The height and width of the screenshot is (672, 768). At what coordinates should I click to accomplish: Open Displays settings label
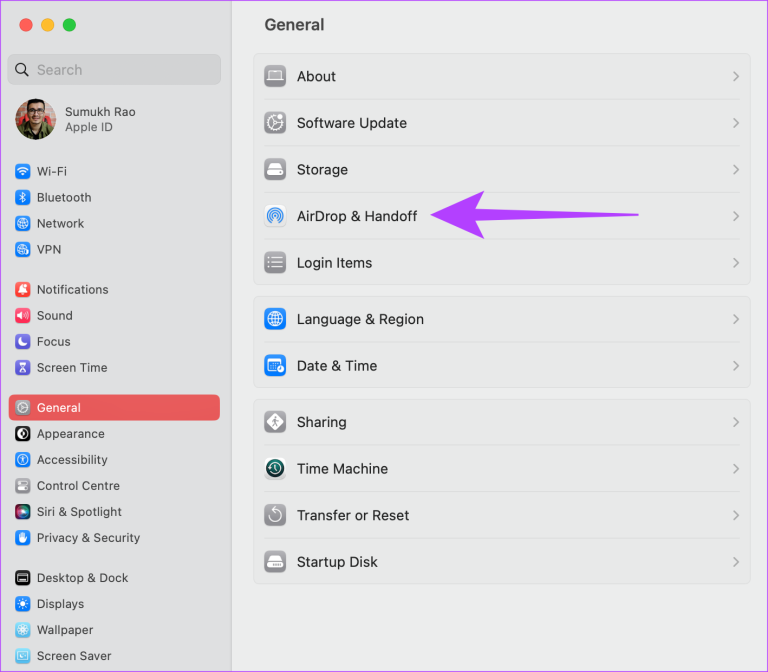coord(60,603)
